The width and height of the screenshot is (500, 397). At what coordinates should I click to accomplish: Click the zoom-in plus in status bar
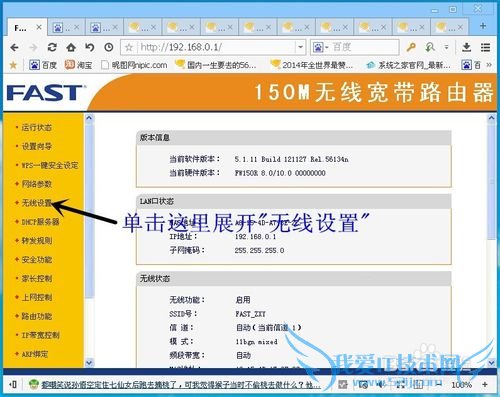(x=485, y=385)
